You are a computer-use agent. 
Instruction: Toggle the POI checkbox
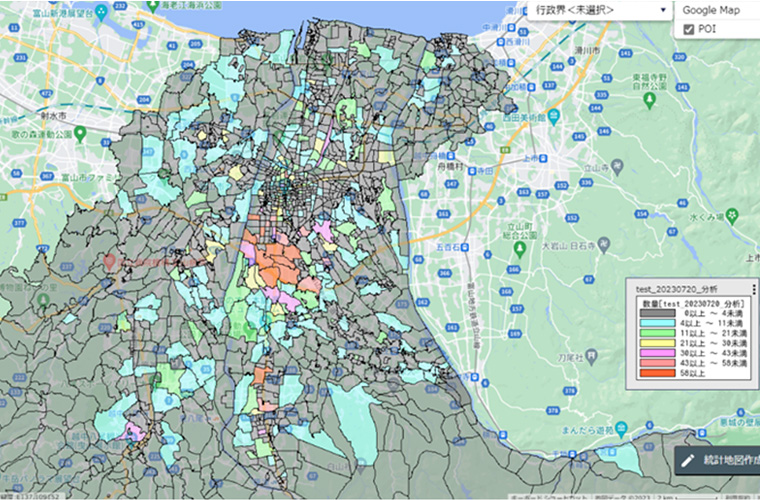pyautogui.click(x=689, y=31)
